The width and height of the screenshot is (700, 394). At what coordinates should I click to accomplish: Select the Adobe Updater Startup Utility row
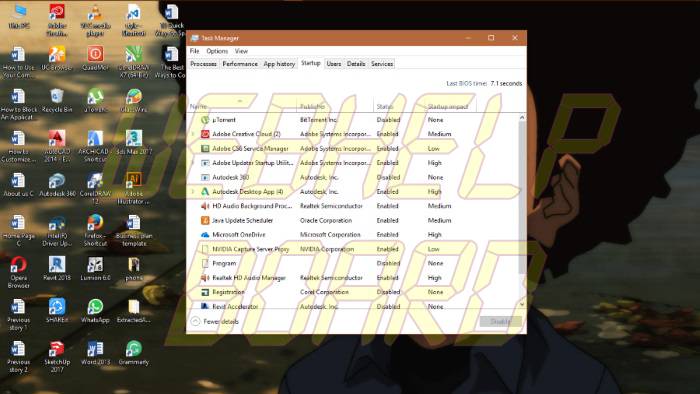tap(352, 163)
